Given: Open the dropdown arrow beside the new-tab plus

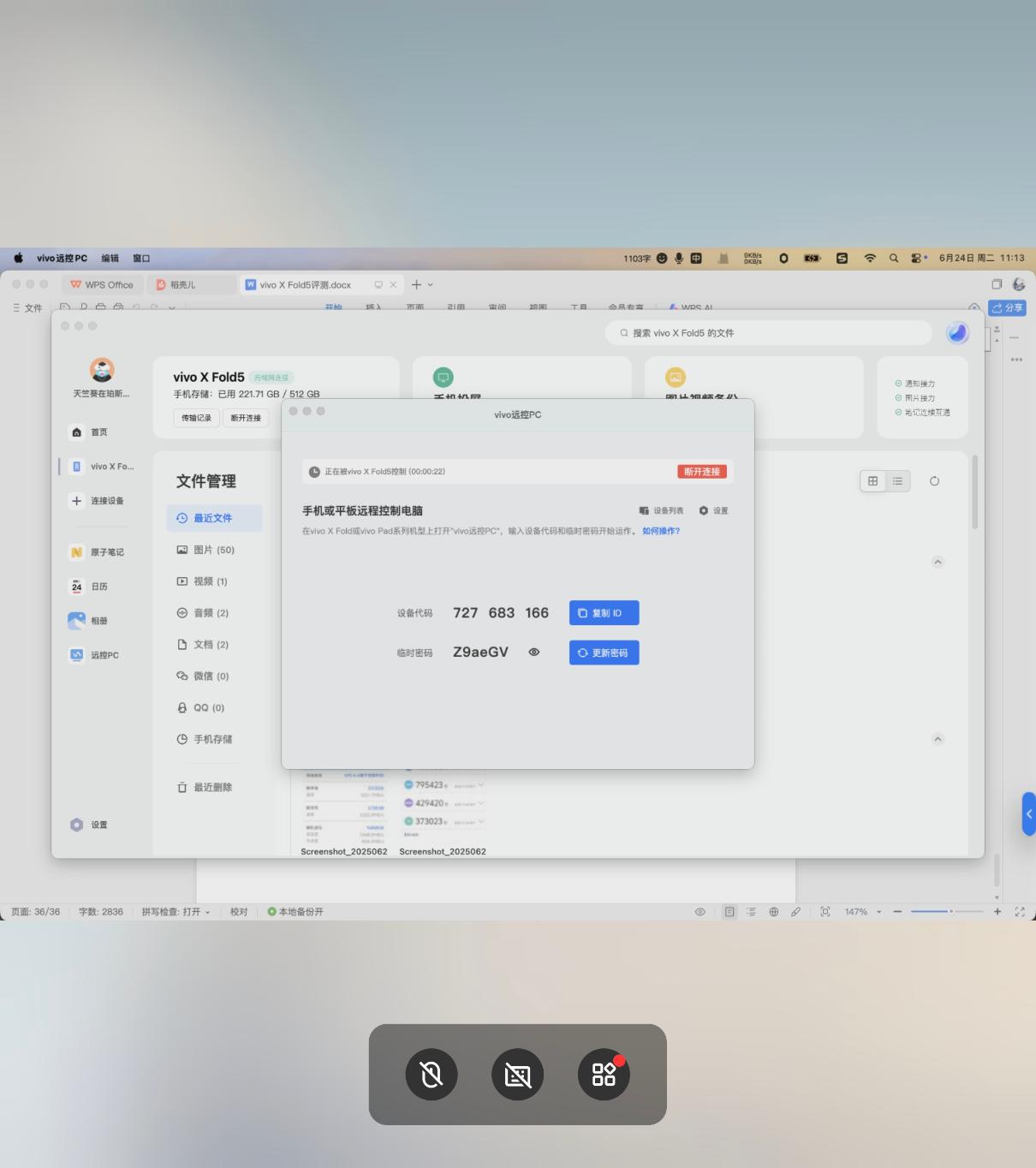Looking at the screenshot, I should point(430,285).
